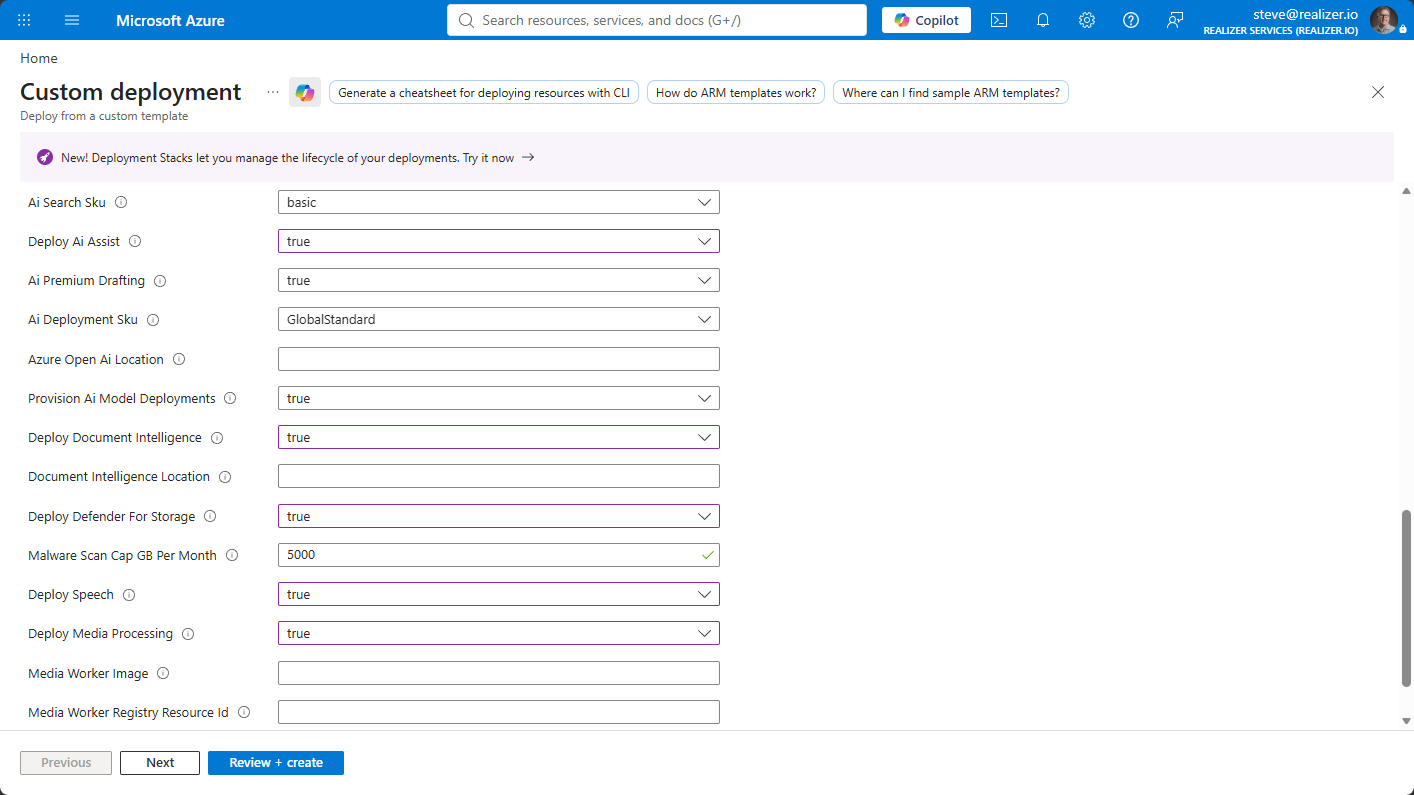Viewport: 1414px width, 795px height.
Task: Expand the Ai Premium Drafting dropdown
Action: tap(499, 280)
